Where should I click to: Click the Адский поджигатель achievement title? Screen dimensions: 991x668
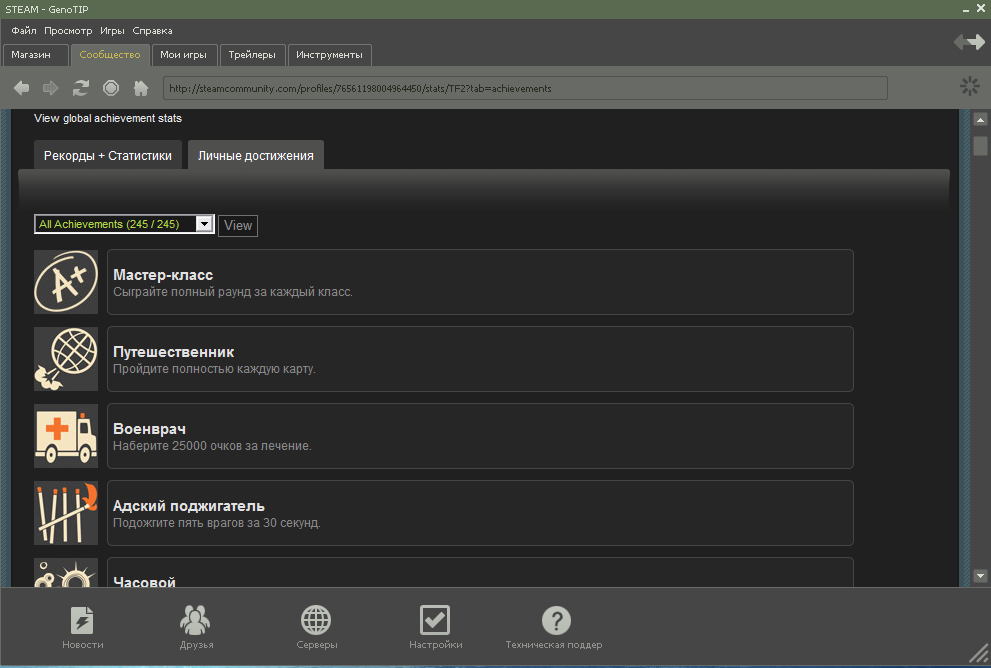tap(189, 506)
